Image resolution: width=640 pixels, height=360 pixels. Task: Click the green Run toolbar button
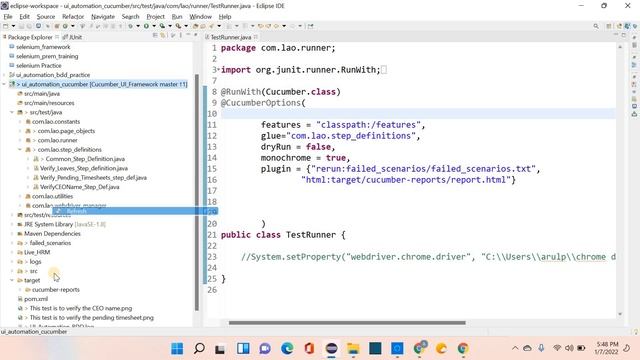coord(146,26)
